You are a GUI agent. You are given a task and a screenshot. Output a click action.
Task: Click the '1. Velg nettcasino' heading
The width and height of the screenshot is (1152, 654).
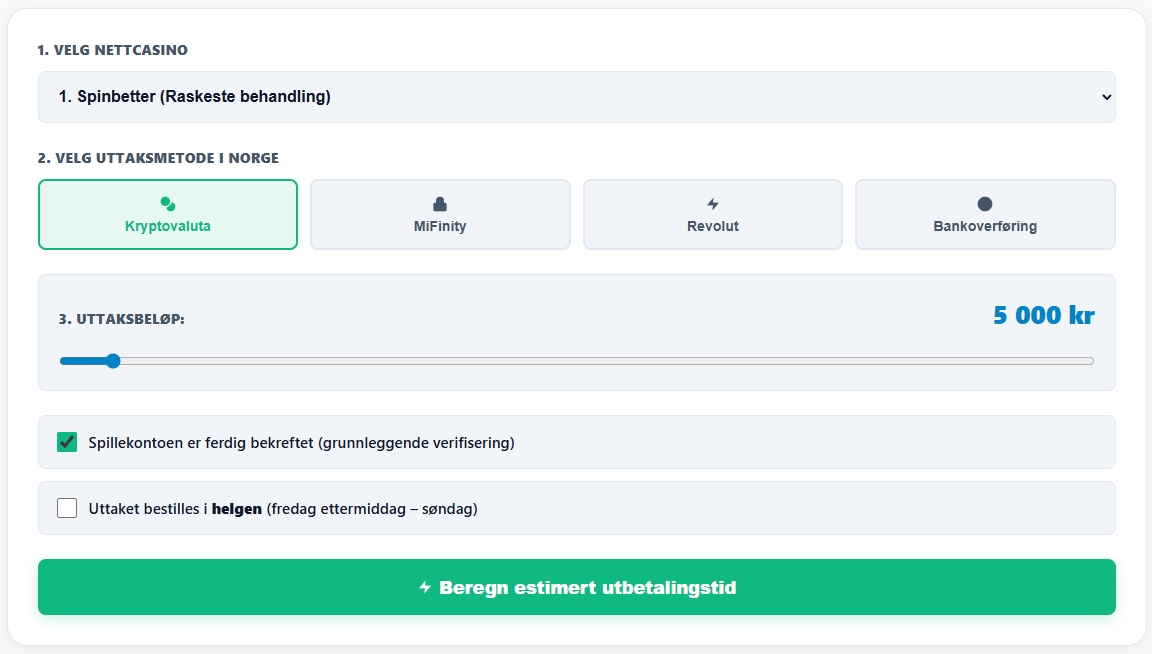(x=112, y=50)
